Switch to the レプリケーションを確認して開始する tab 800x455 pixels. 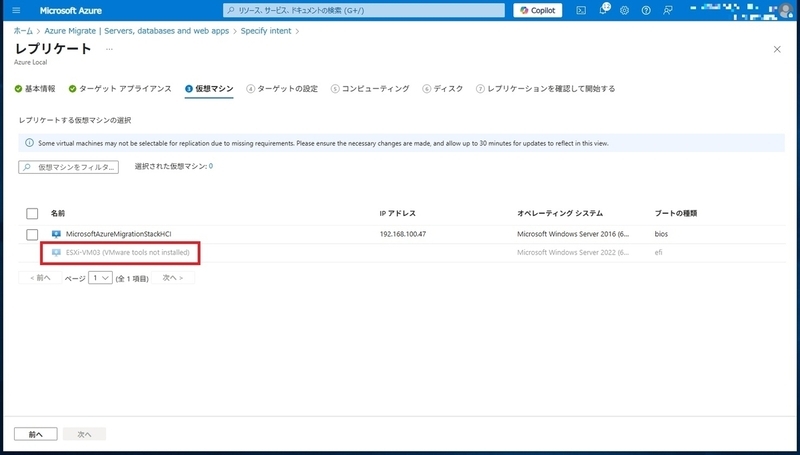tap(545, 89)
